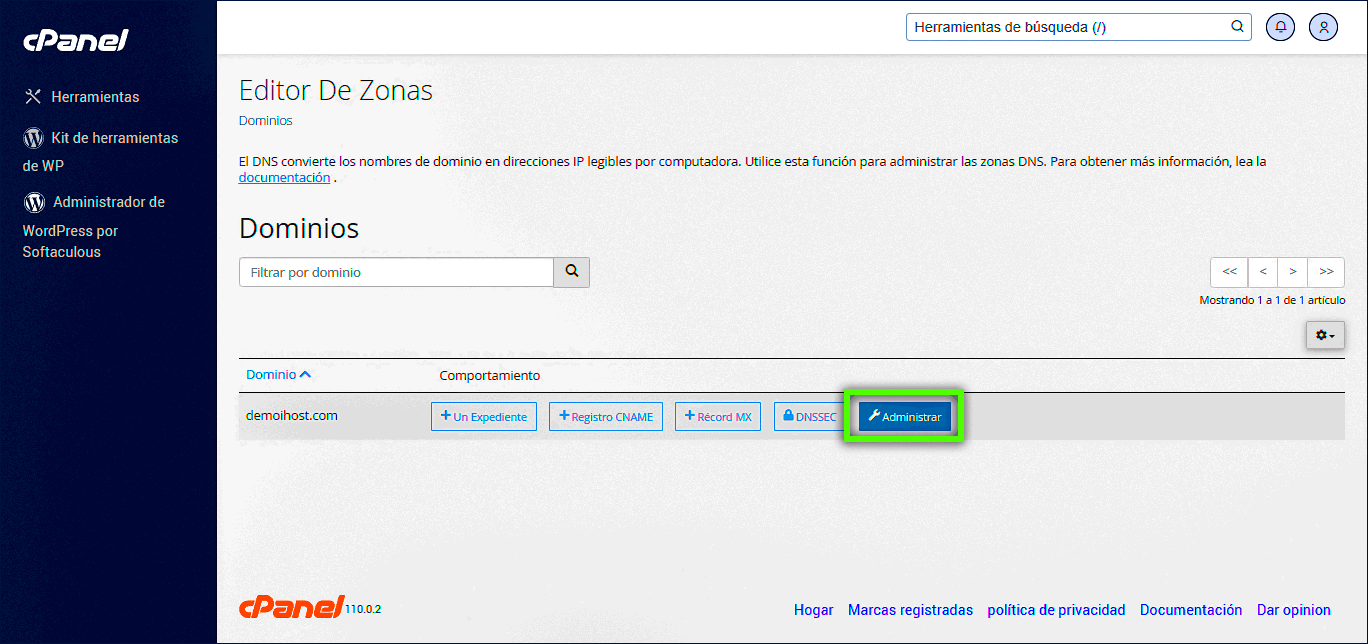Viewport: 1368px width, 644px height.
Task: Add a Registro CNAME record
Action: 606,417
